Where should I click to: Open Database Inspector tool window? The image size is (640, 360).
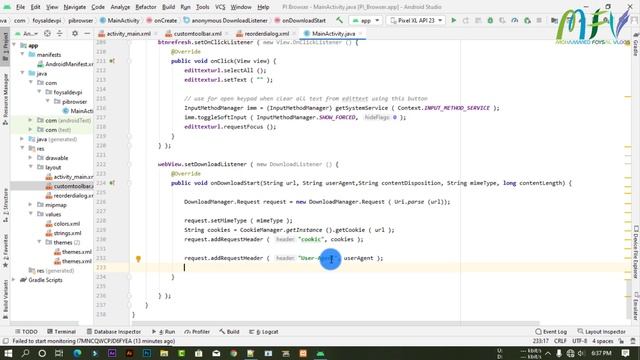coord(113,332)
